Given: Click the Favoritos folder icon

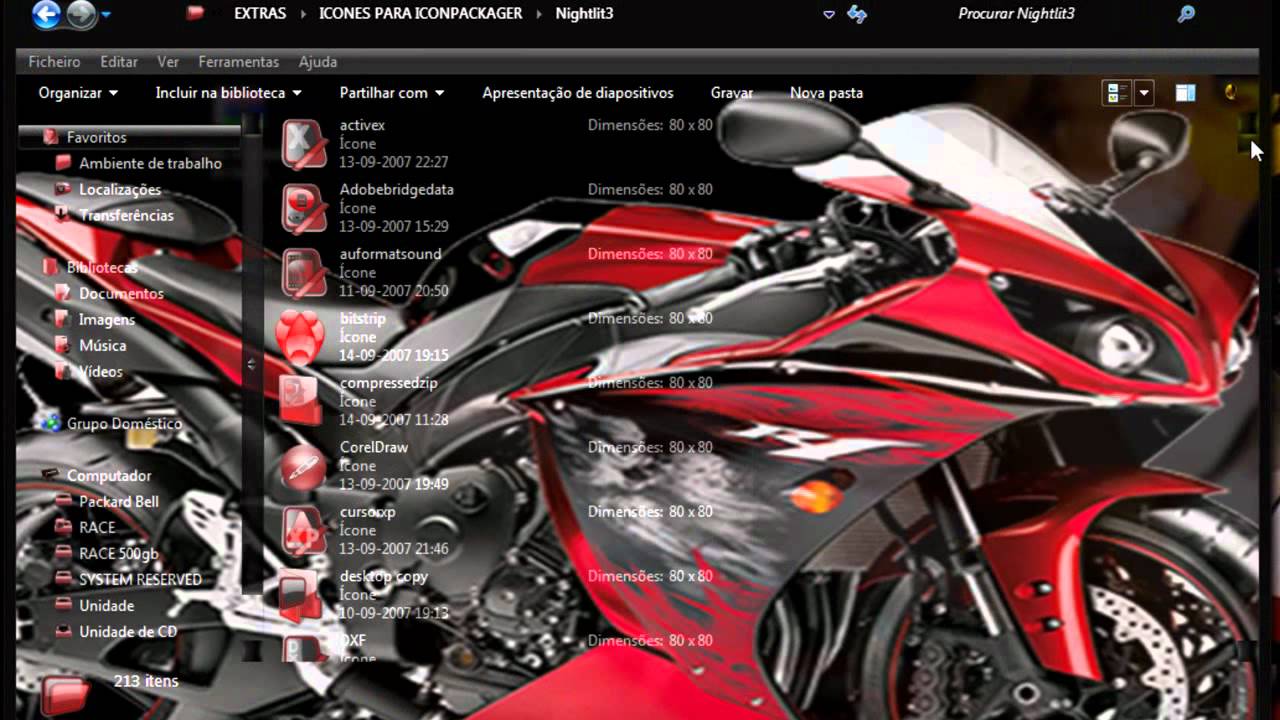Looking at the screenshot, I should pyautogui.click(x=50, y=137).
